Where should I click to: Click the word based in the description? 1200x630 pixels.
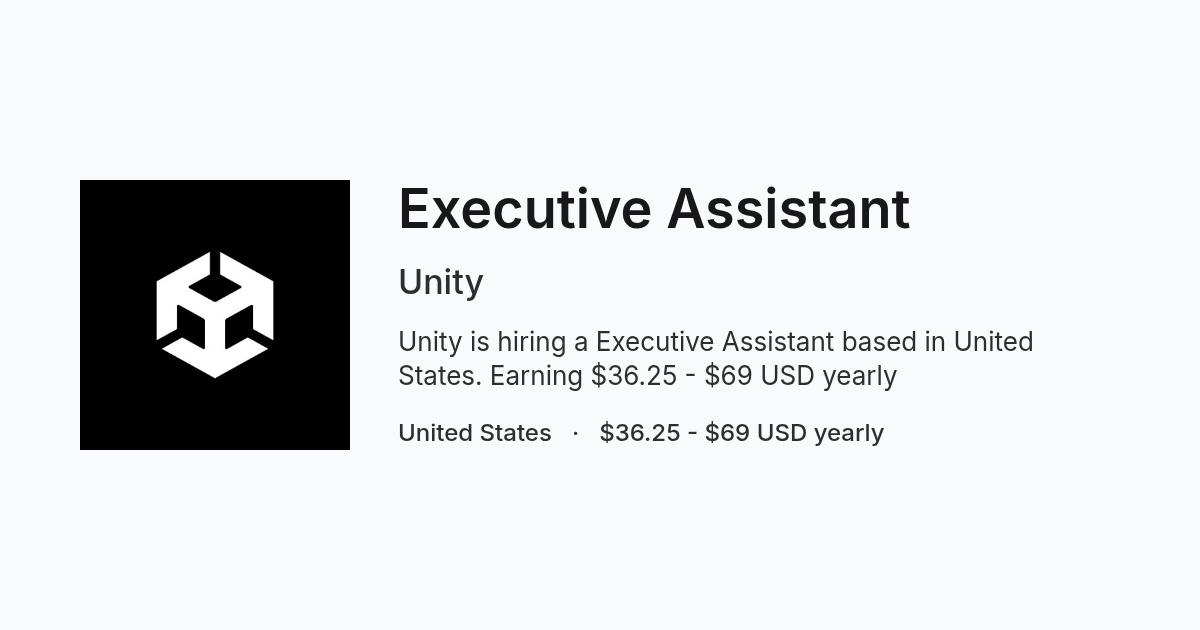click(x=880, y=342)
